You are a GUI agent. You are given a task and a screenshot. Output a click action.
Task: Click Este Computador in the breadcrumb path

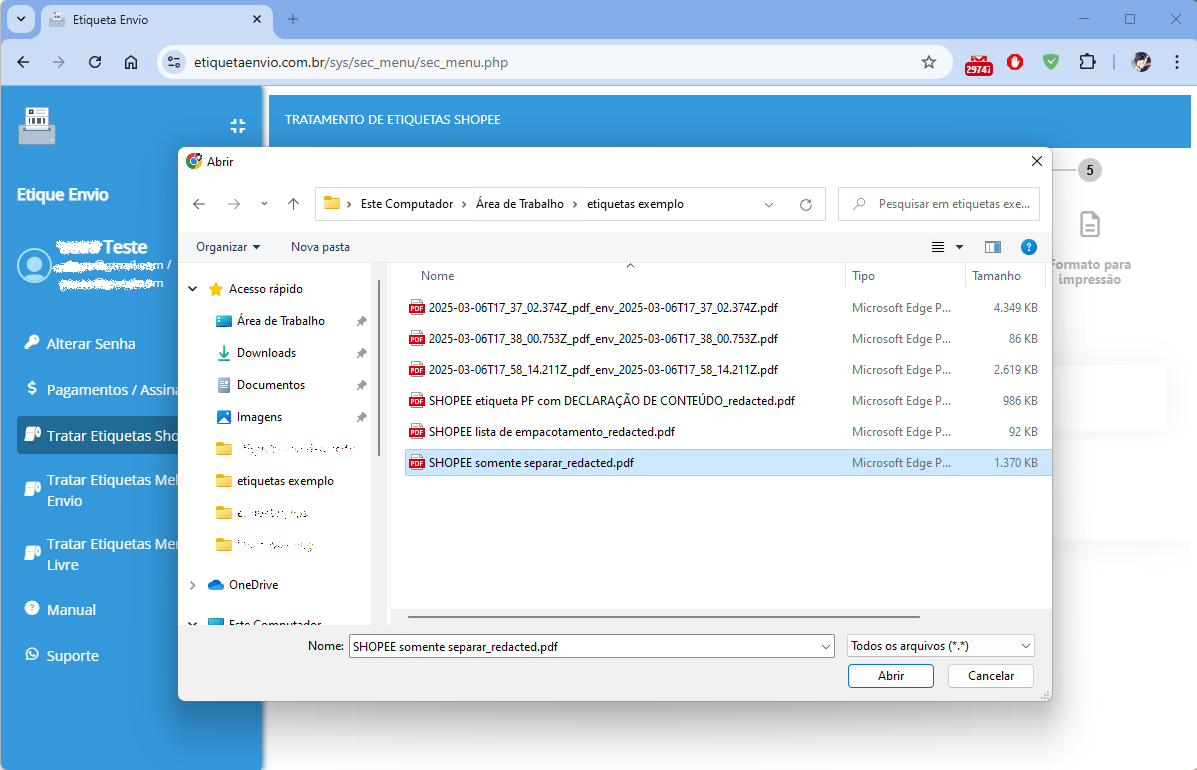pyautogui.click(x=407, y=204)
